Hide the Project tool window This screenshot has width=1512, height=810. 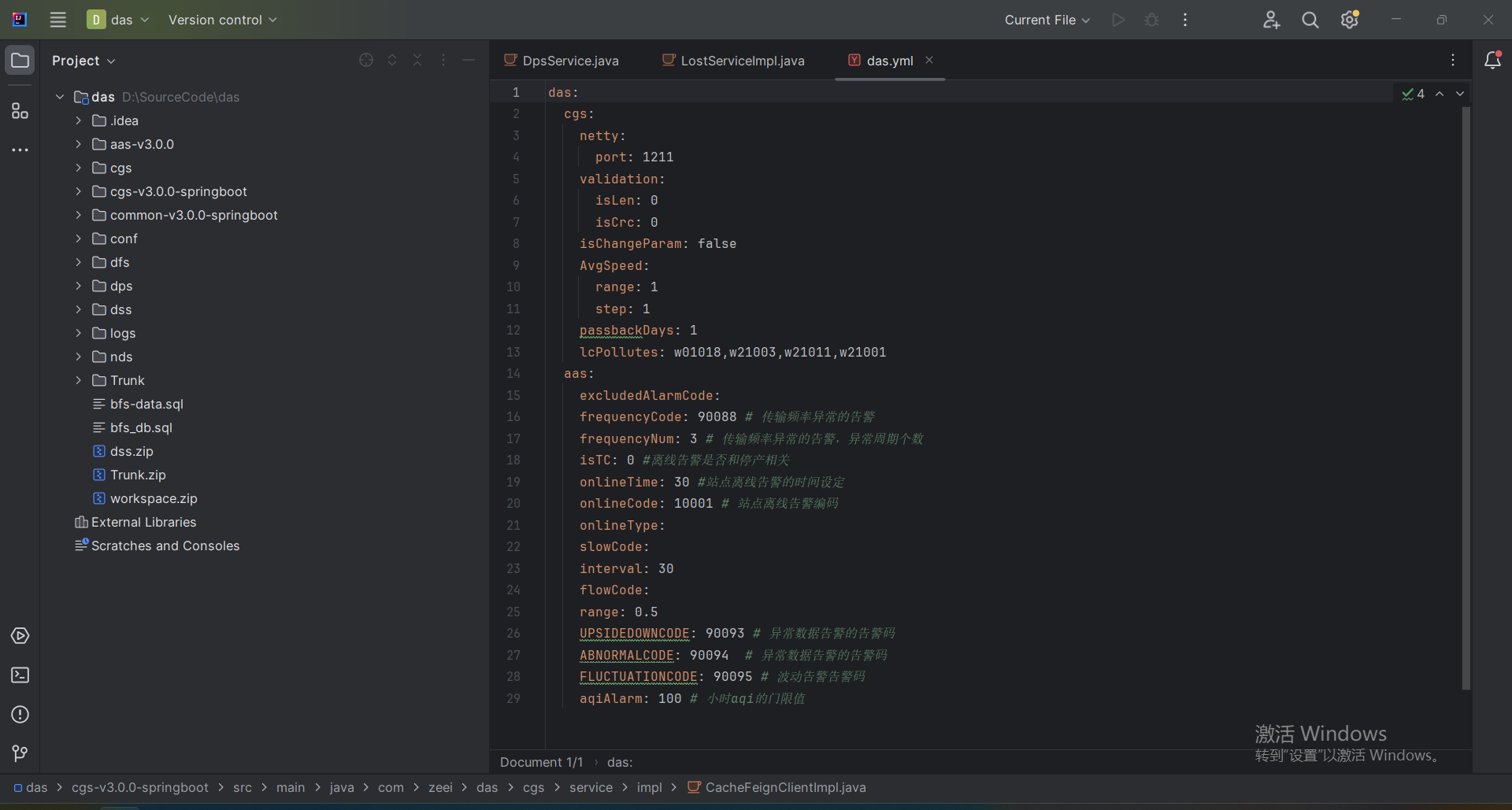(x=469, y=60)
